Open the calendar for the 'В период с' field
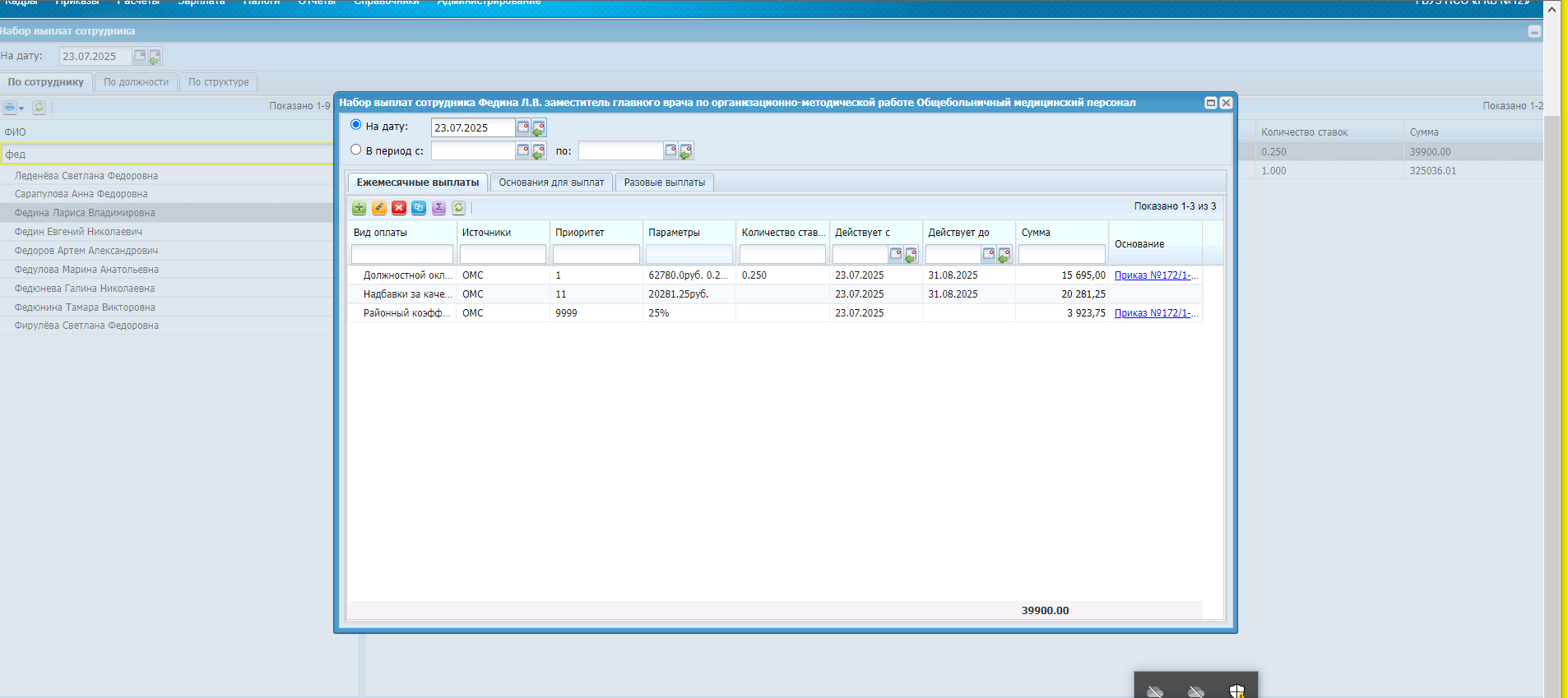Image resolution: width=1568 pixels, height=698 pixels. pyautogui.click(x=523, y=150)
